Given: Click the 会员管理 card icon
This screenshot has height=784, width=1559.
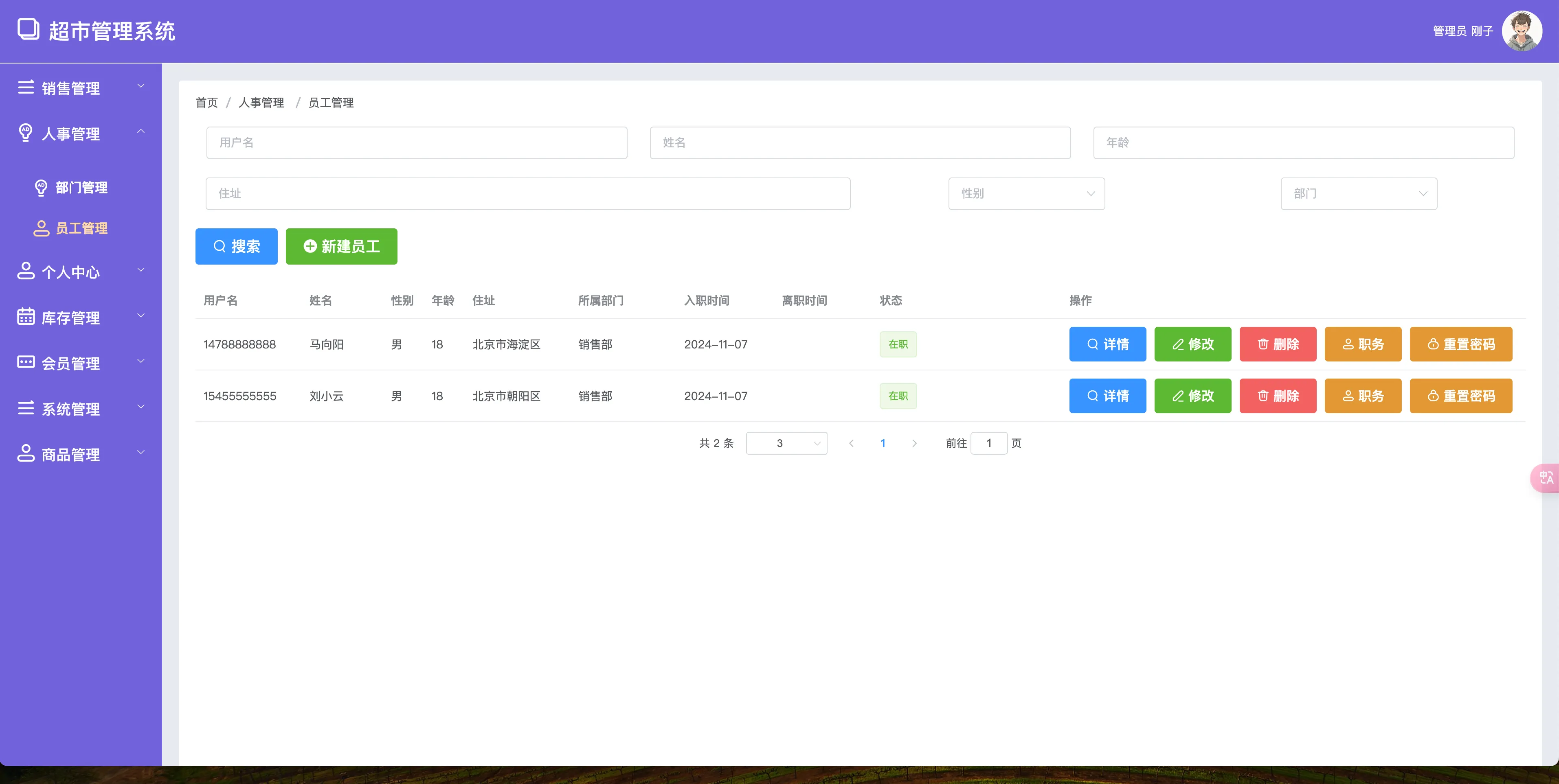Looking at the screenshot, I should coord(25,362).
